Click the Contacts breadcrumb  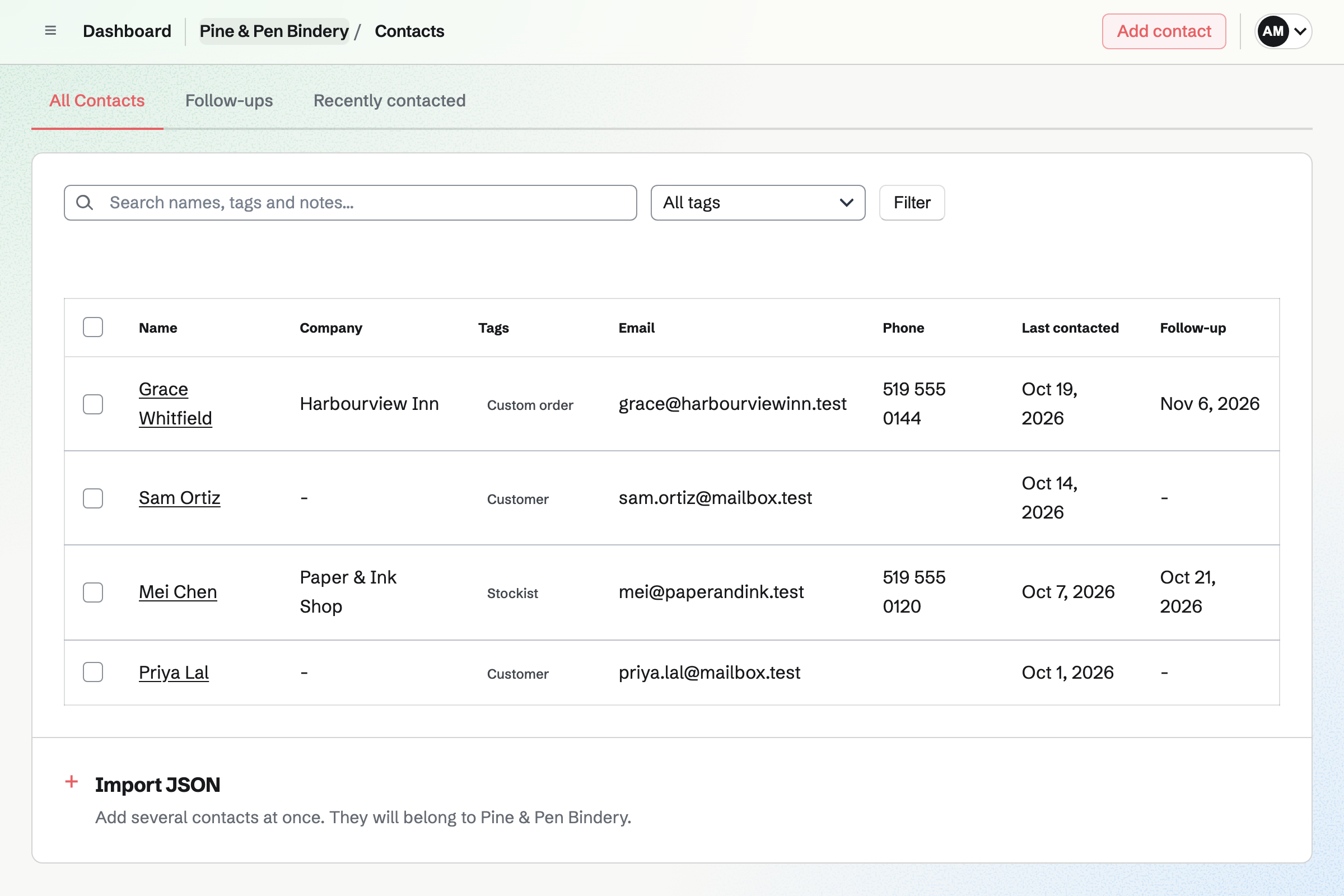coord(409,31)
